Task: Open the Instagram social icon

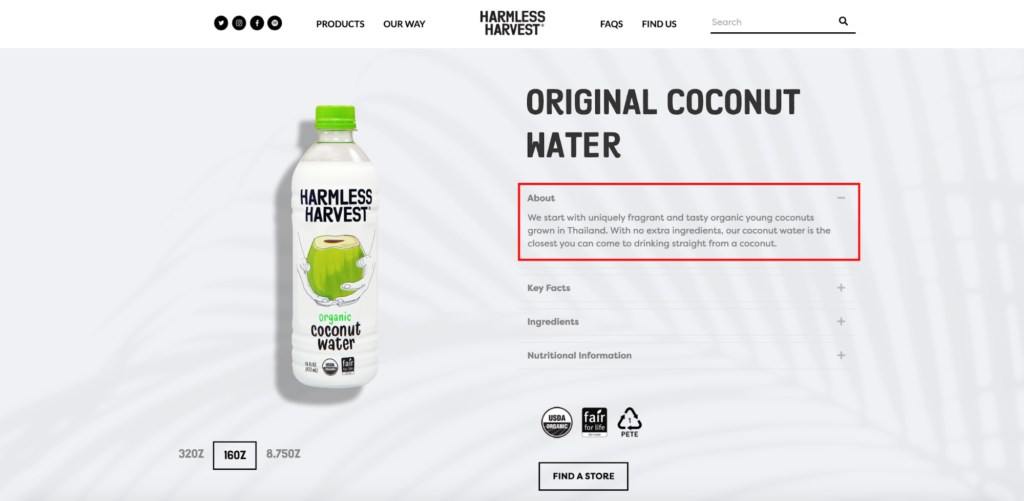Action: coord(239,24)
